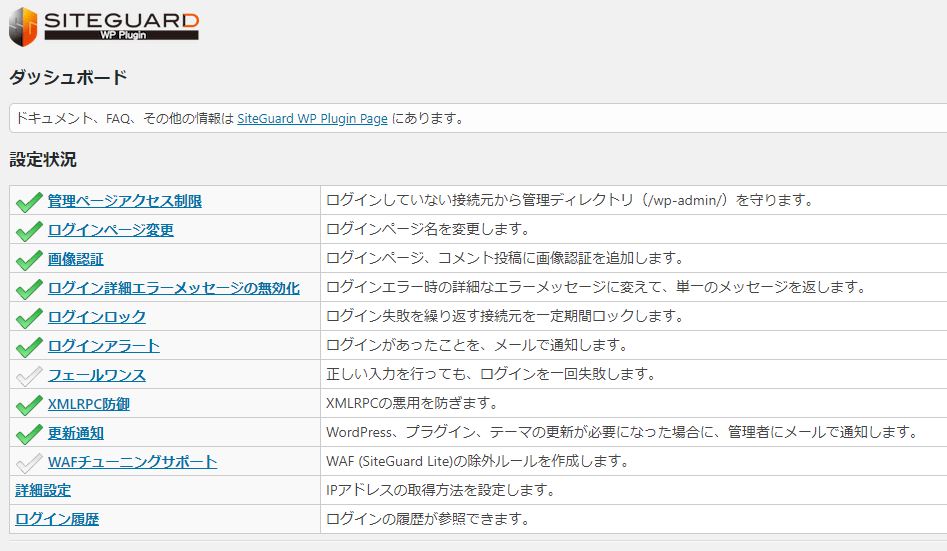Open フェールワンス settings link
Image resolution: width=947 pixels, height=551 pixels.
click(97, 375)
